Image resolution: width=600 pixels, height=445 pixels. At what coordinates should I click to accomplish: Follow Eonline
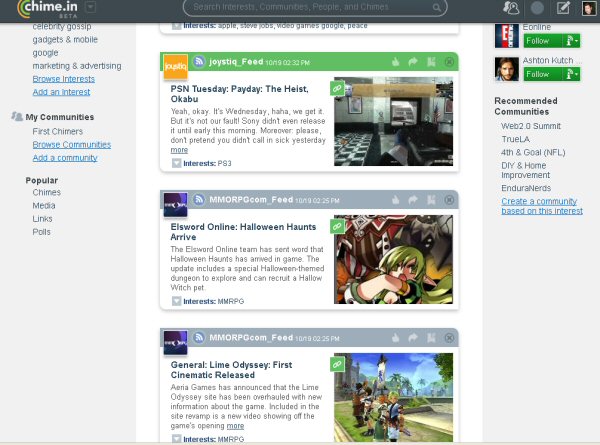click(x=543, y=41)
